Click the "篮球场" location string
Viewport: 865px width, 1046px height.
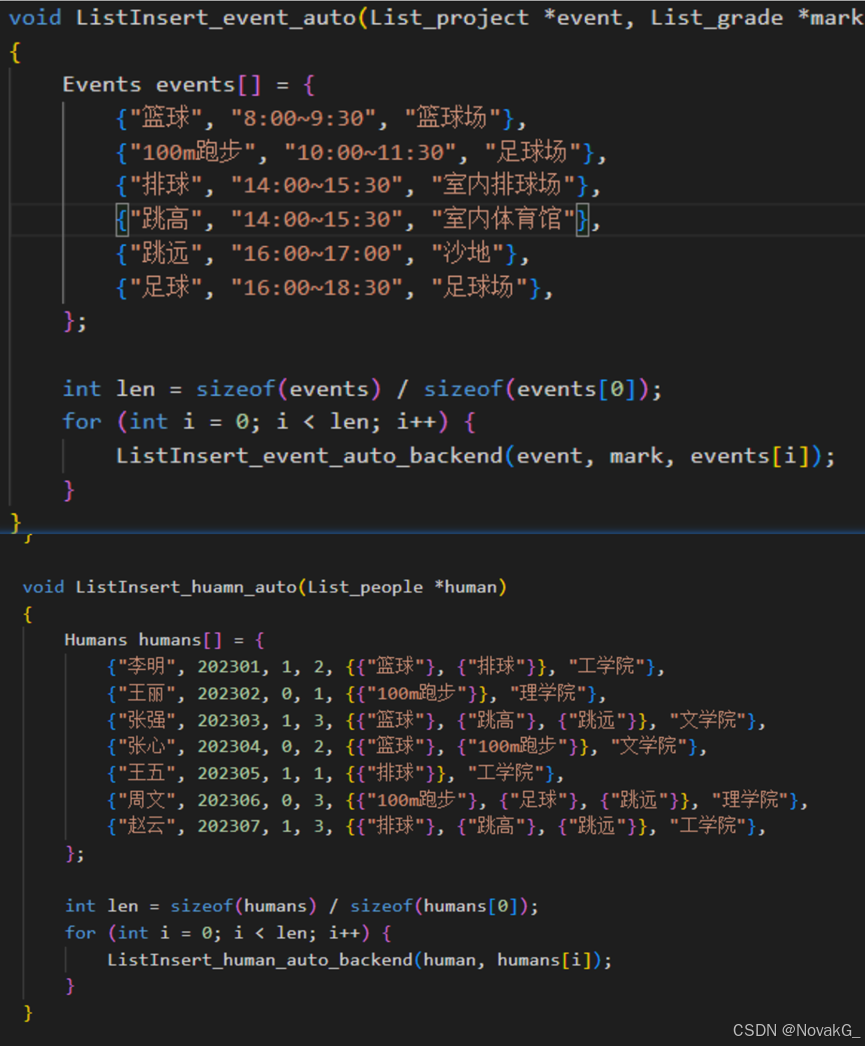[x=453, y=119]
